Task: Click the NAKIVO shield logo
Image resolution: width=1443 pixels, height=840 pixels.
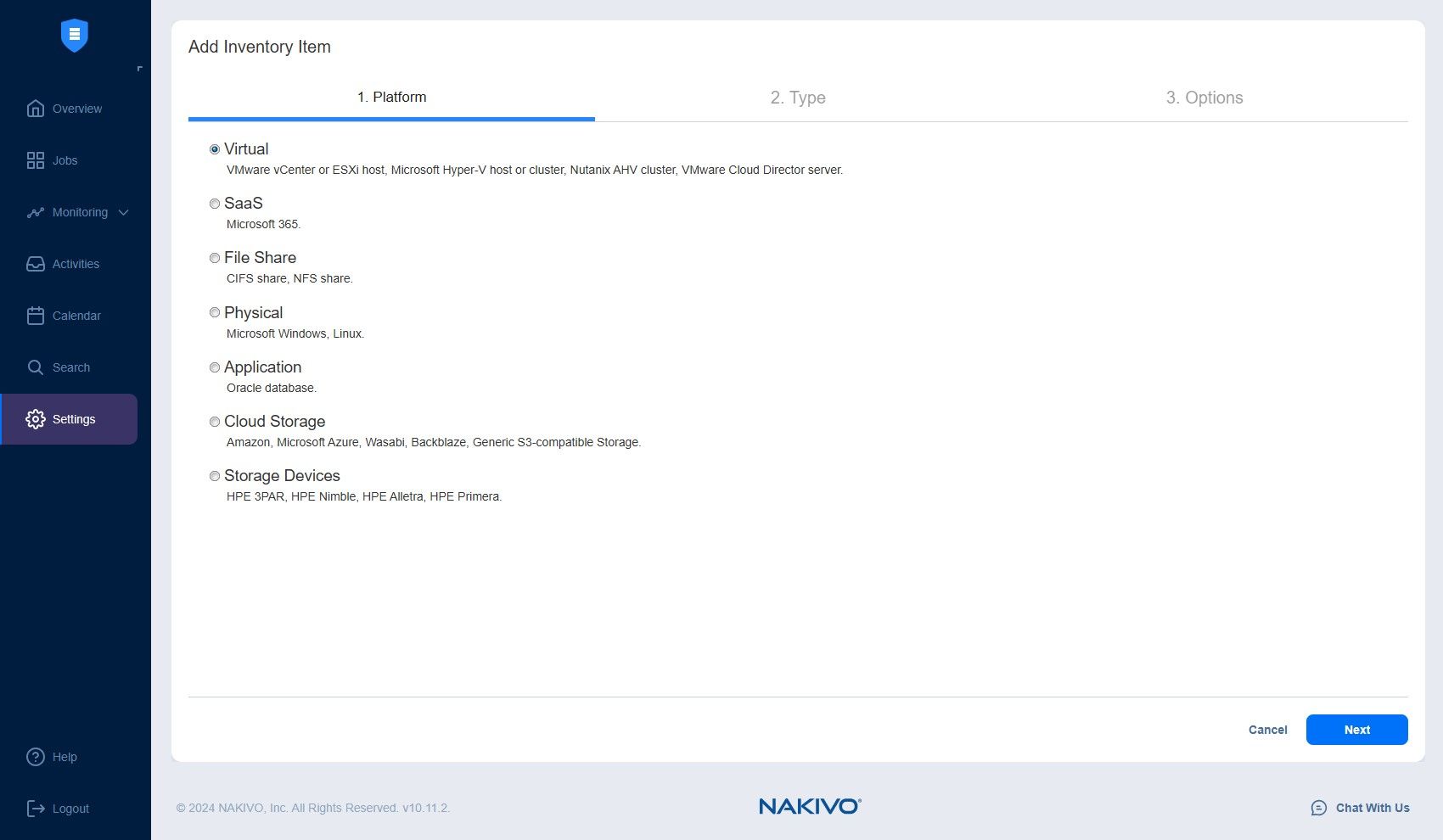Action: 75,35
